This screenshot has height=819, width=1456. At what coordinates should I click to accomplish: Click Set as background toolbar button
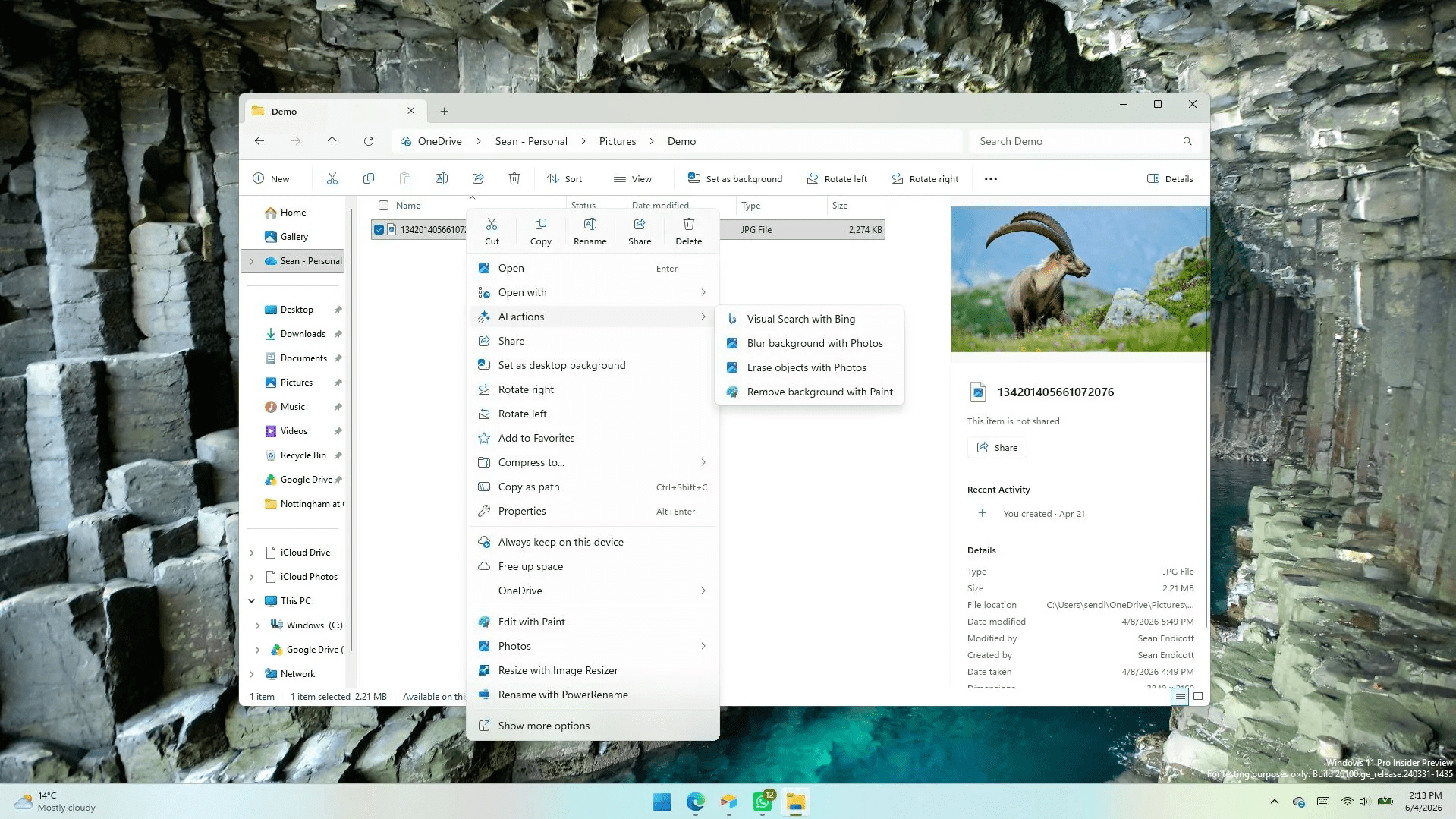pos(734,179)
